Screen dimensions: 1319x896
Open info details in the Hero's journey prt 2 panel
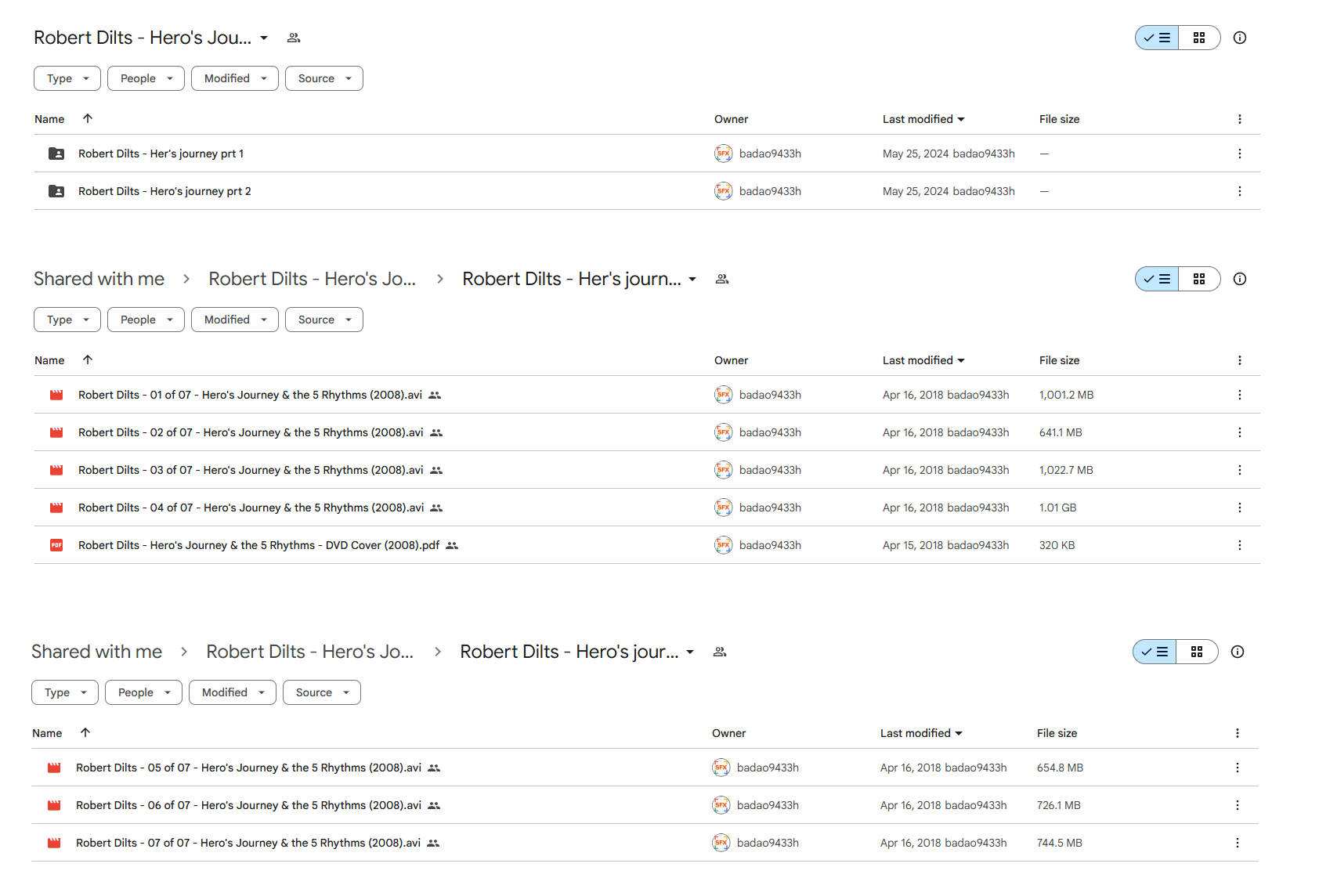(1238, 652)
